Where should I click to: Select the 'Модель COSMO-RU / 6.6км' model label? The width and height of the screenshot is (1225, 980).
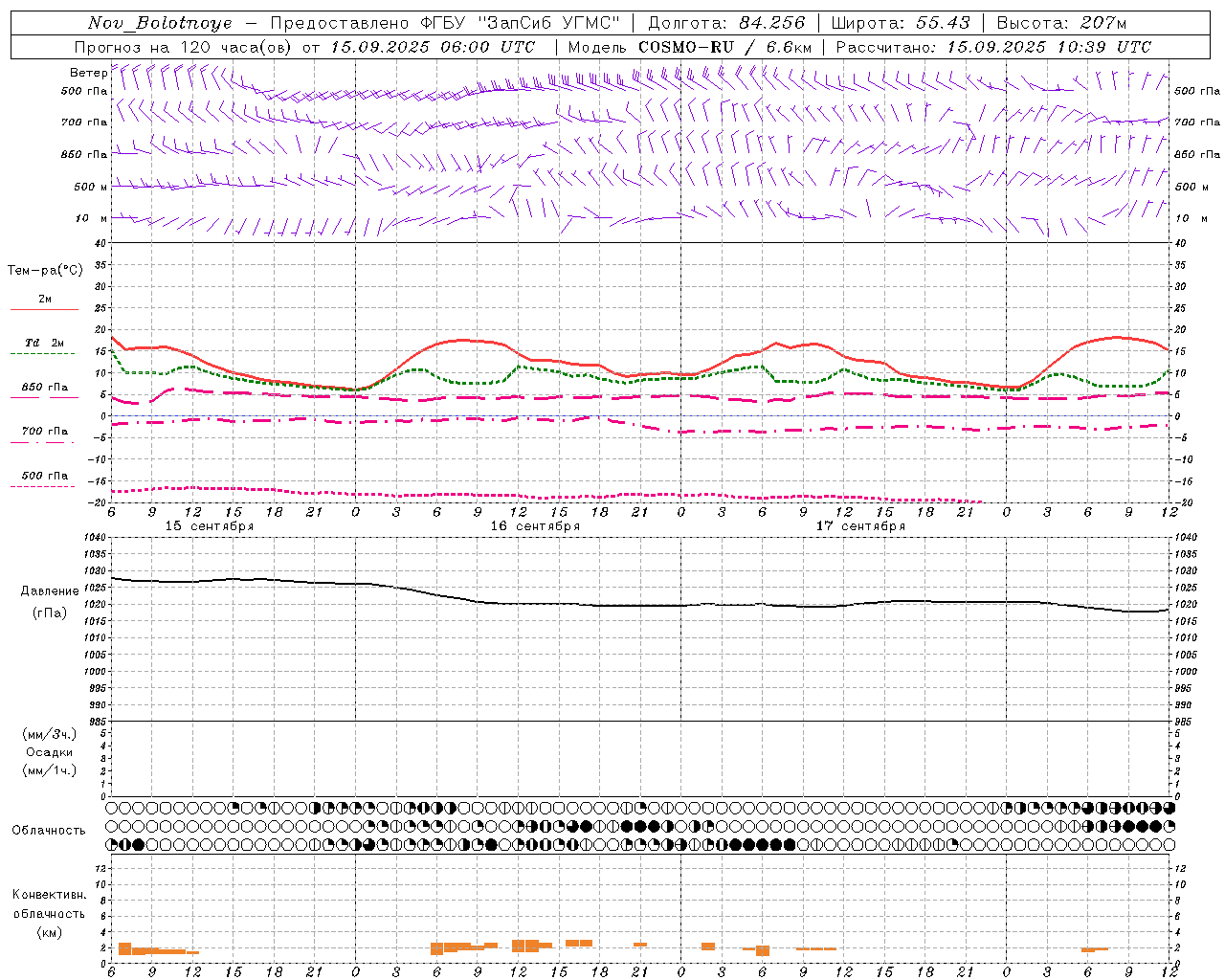(x=690, y=47)
